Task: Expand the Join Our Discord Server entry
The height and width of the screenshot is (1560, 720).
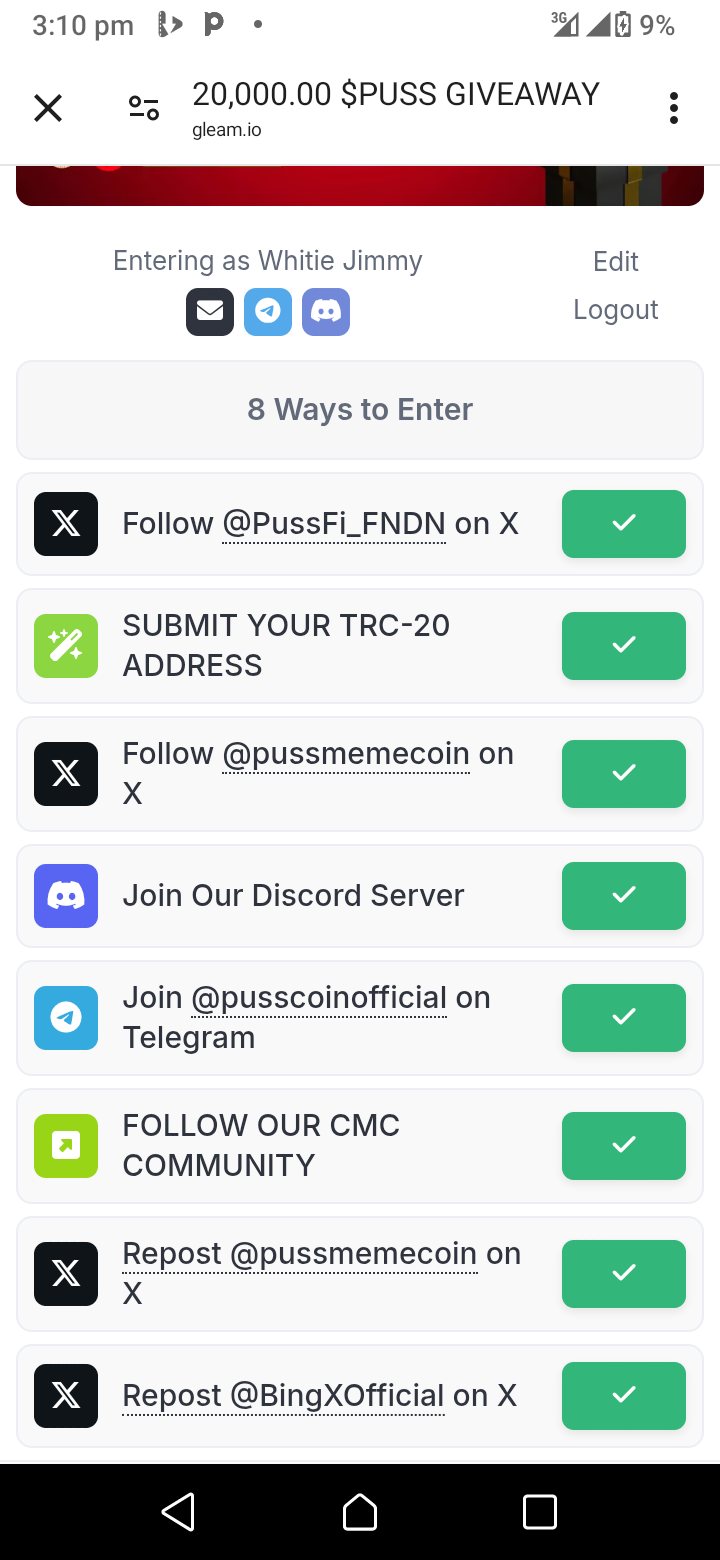Action: click(x=360, y=896)
